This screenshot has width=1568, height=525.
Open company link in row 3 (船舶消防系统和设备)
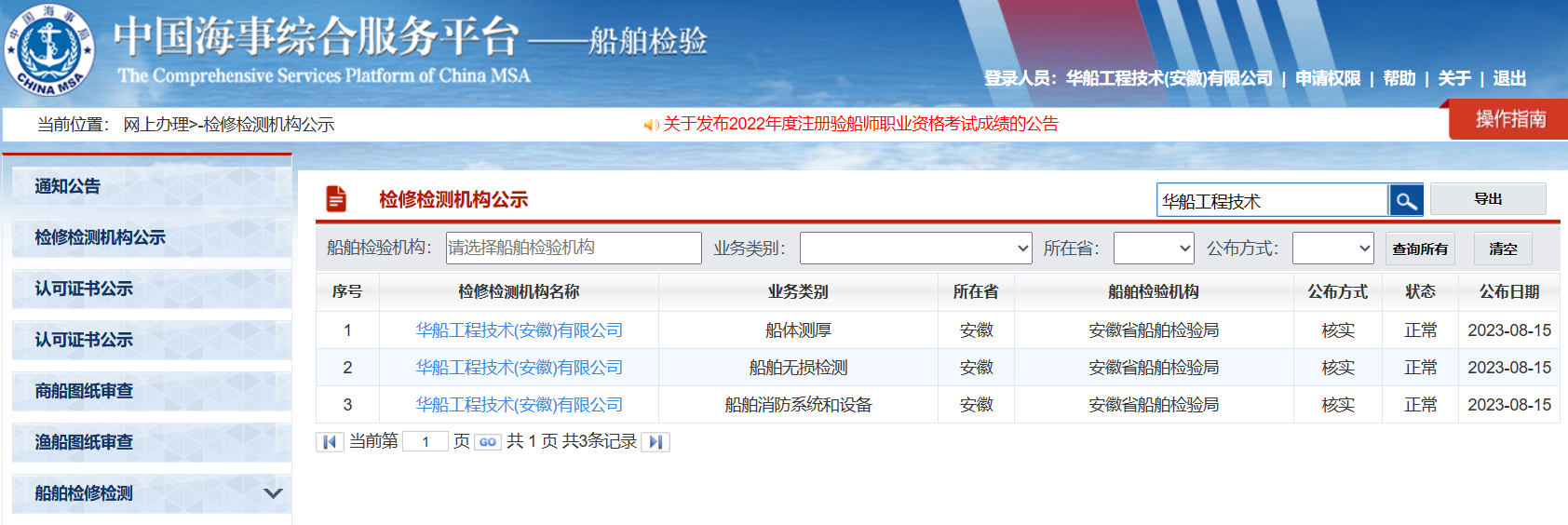click(519, 405)
